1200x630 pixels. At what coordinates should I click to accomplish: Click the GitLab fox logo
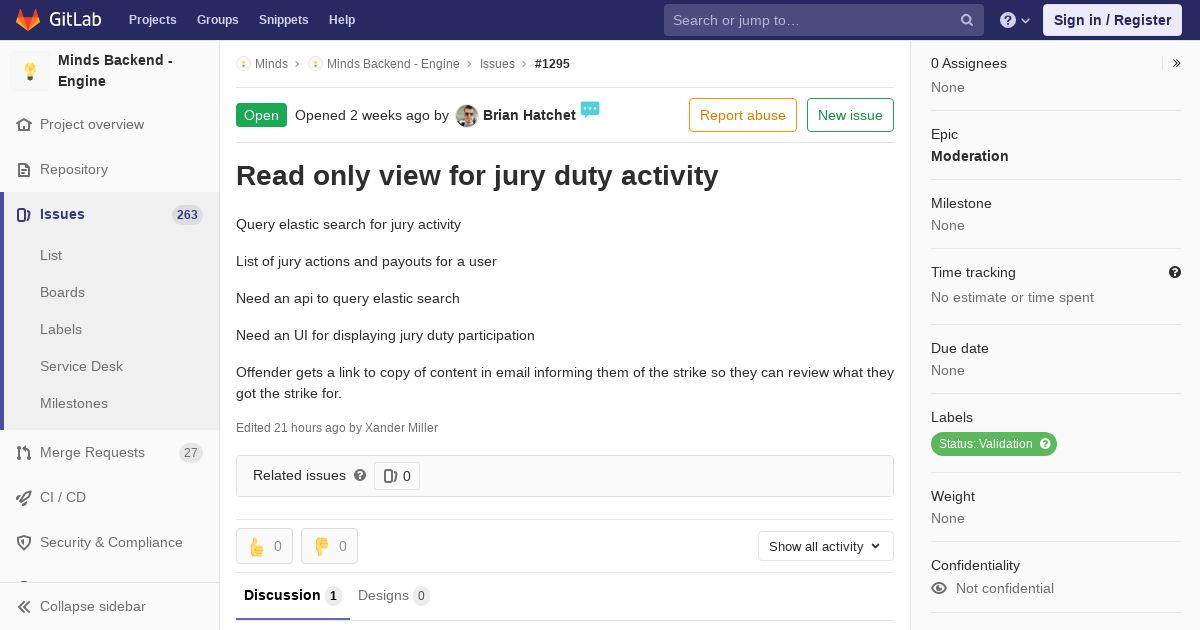(x=28, y=19)
